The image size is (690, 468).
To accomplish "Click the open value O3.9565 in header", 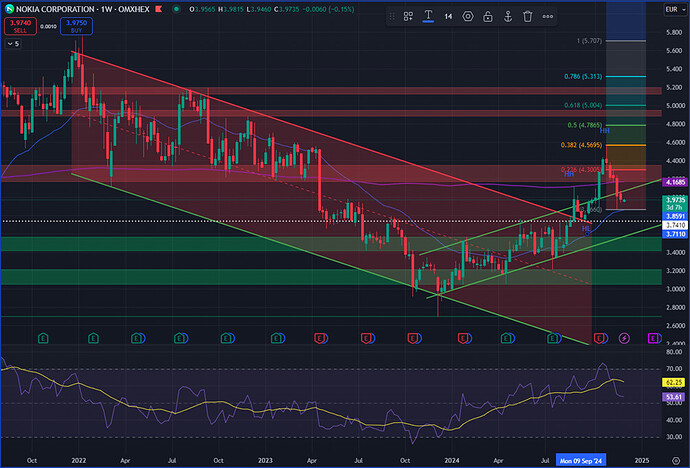I will (x=202, y=9).
